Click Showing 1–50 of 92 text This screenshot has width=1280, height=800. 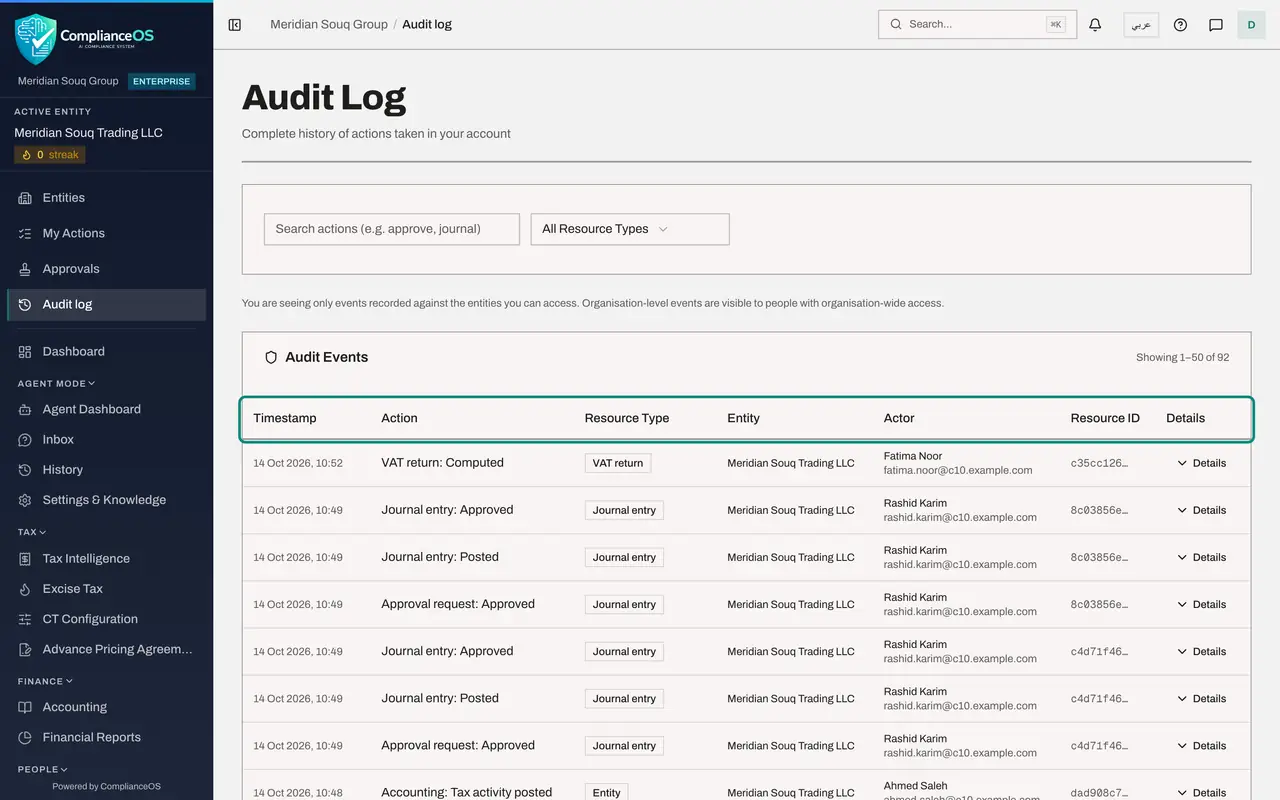[1182, 357]
